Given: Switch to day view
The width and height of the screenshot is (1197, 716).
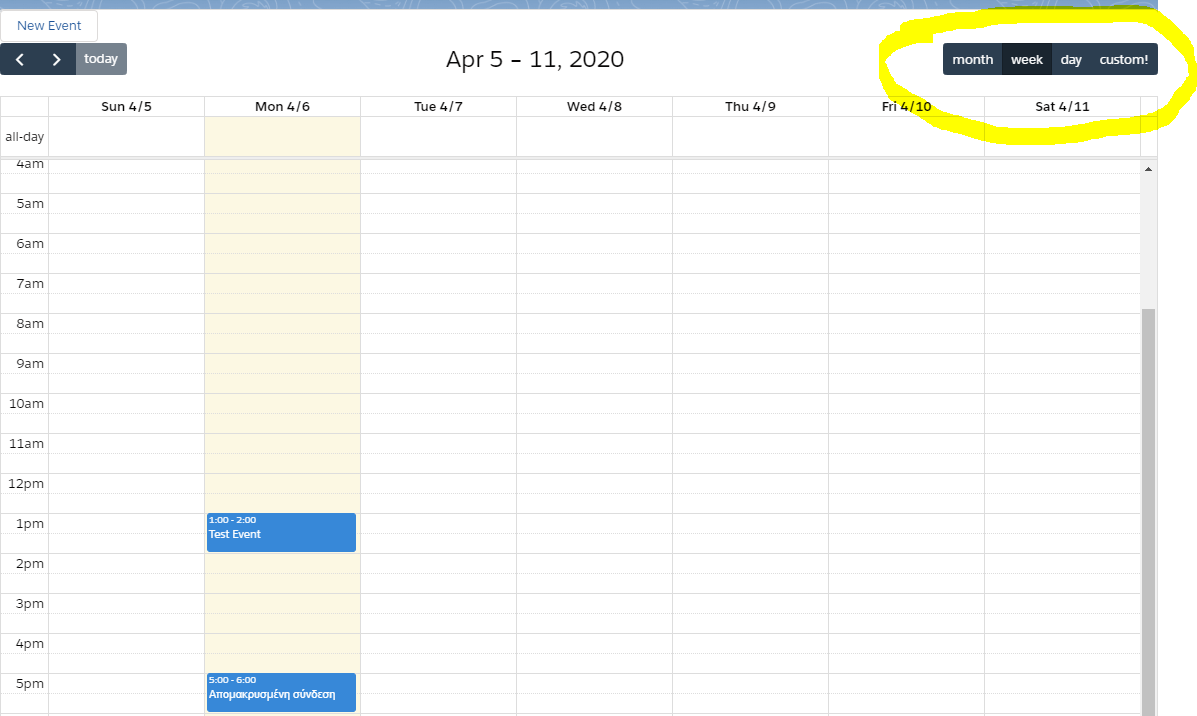Looking at the screenshot, I should [1071, 60].
